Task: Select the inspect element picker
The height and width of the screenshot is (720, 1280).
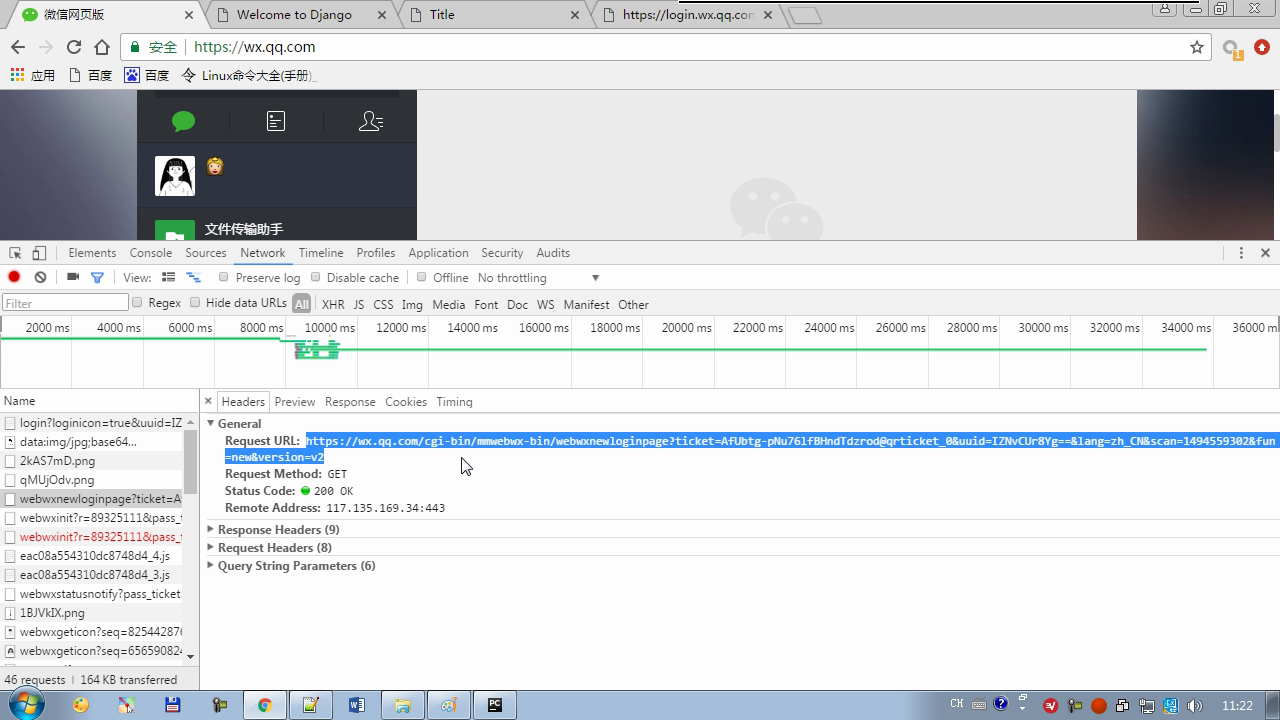Action: (15, 253)
